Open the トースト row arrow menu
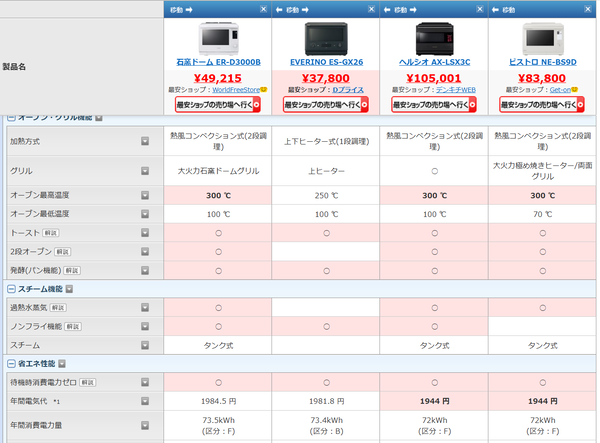The width and height of the screenshot is (600, 443). tap(145, 233)
